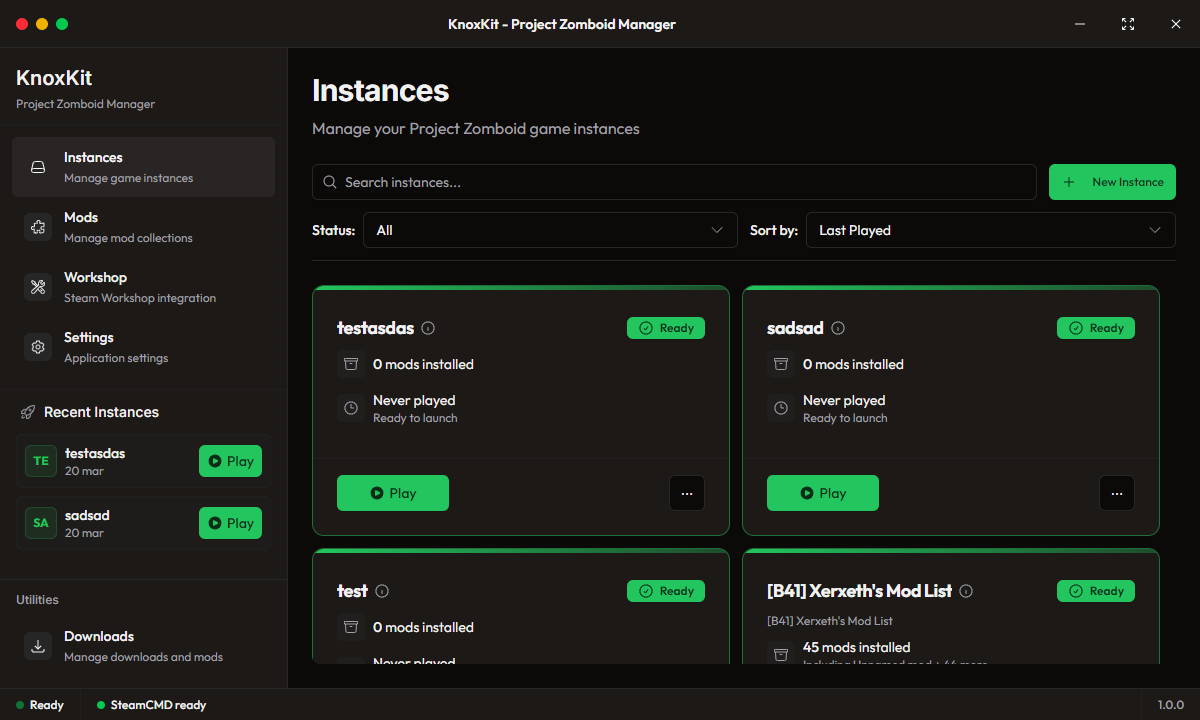This screenshot has height=720, width=1200.
Task: Open the Sort by Last Played dropdown
Action: (x=990, y=230)
